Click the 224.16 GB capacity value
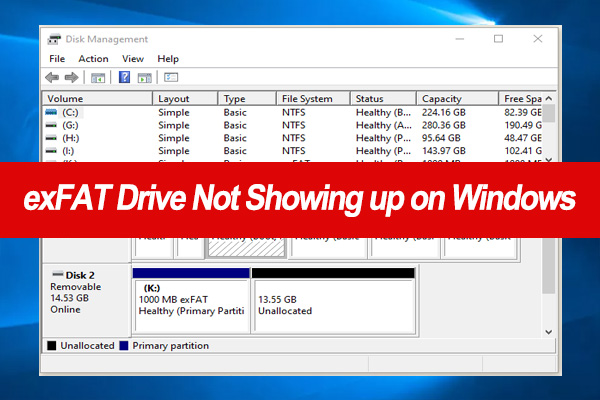Viewport: 600px width, 400px height. pyautogui.click(x=443, y=113)
